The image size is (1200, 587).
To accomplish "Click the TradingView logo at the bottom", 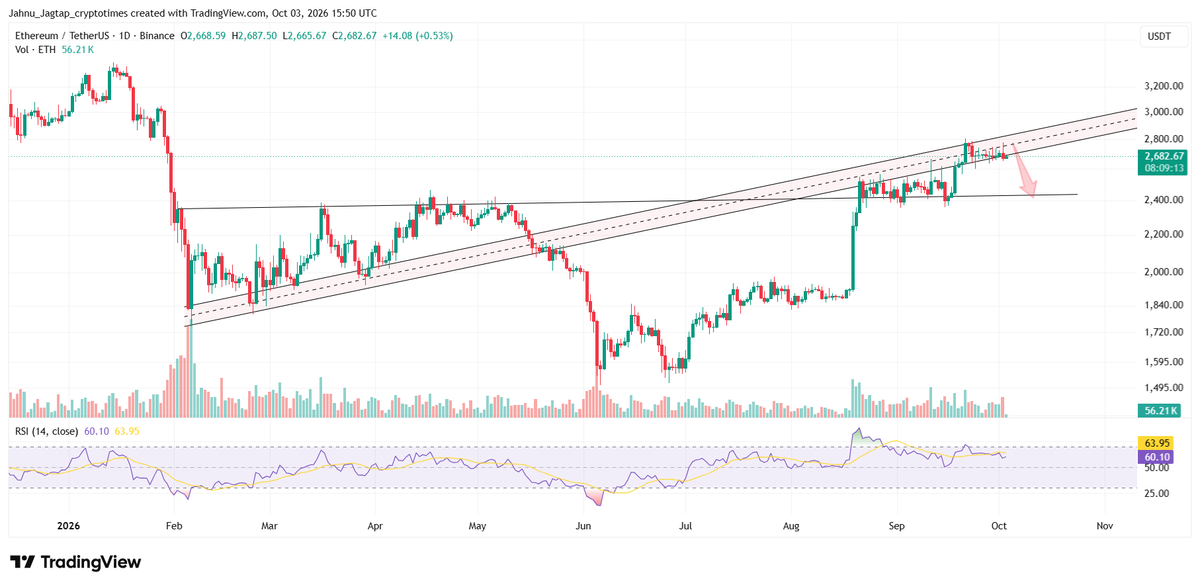I will coord(75,562).
